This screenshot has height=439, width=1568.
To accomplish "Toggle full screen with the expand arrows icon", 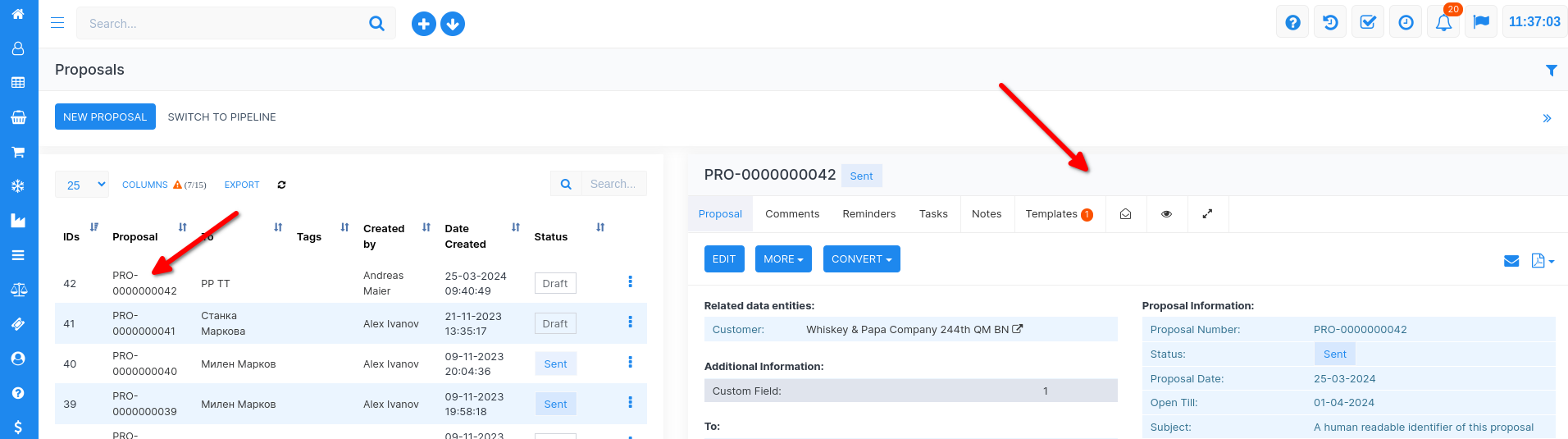I will pyautogui.click(x=1207, y=214).
